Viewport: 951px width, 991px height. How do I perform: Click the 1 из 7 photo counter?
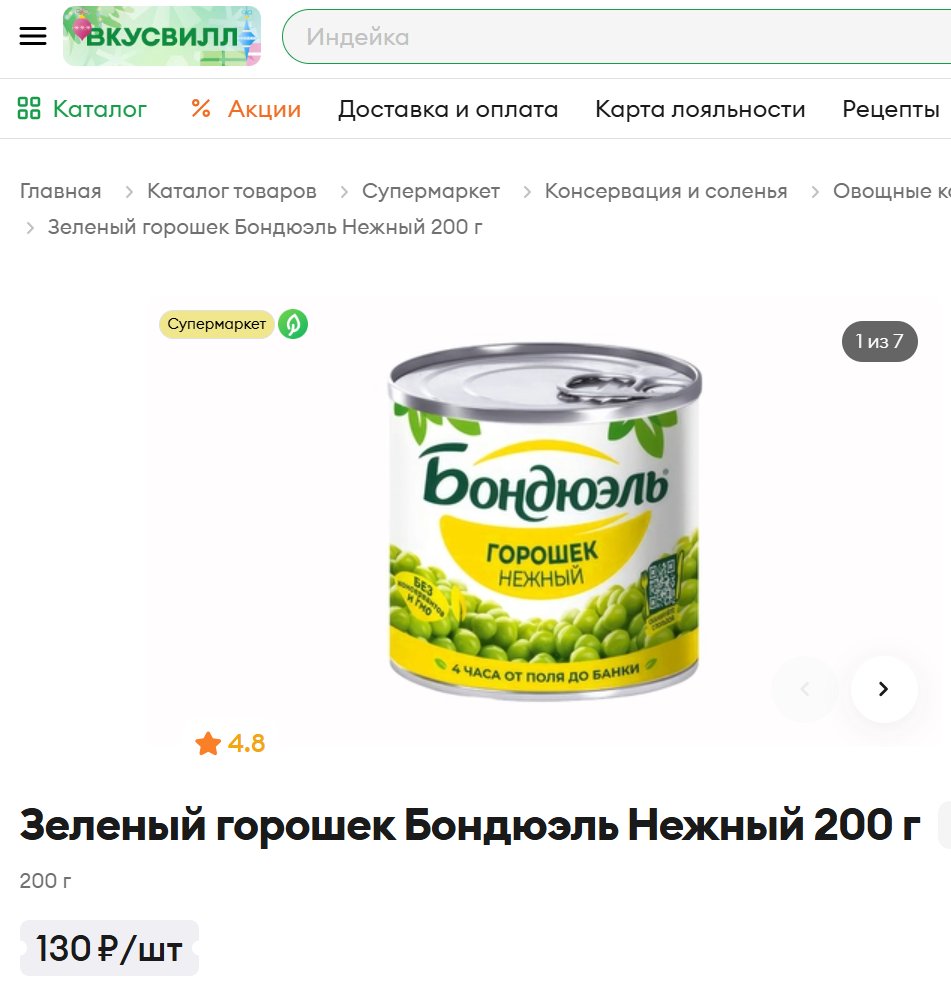tap(880, 341)
